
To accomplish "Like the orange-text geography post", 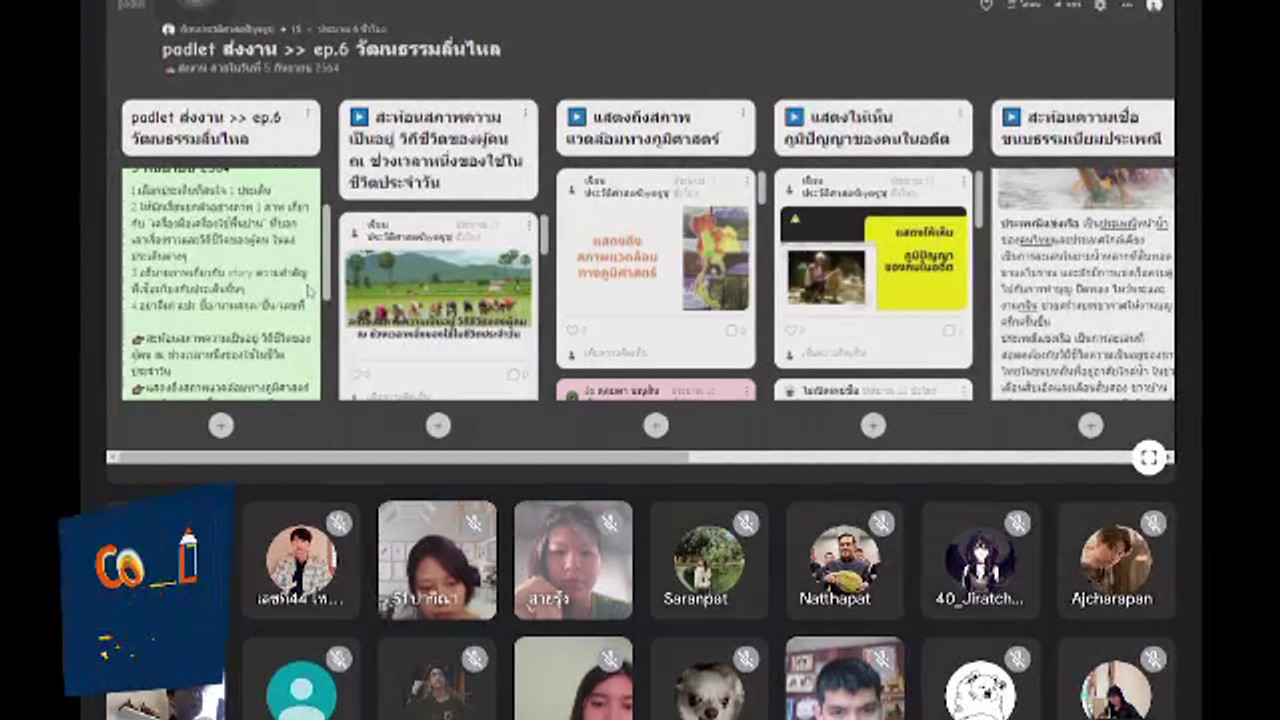I will (x=574, y=330).
